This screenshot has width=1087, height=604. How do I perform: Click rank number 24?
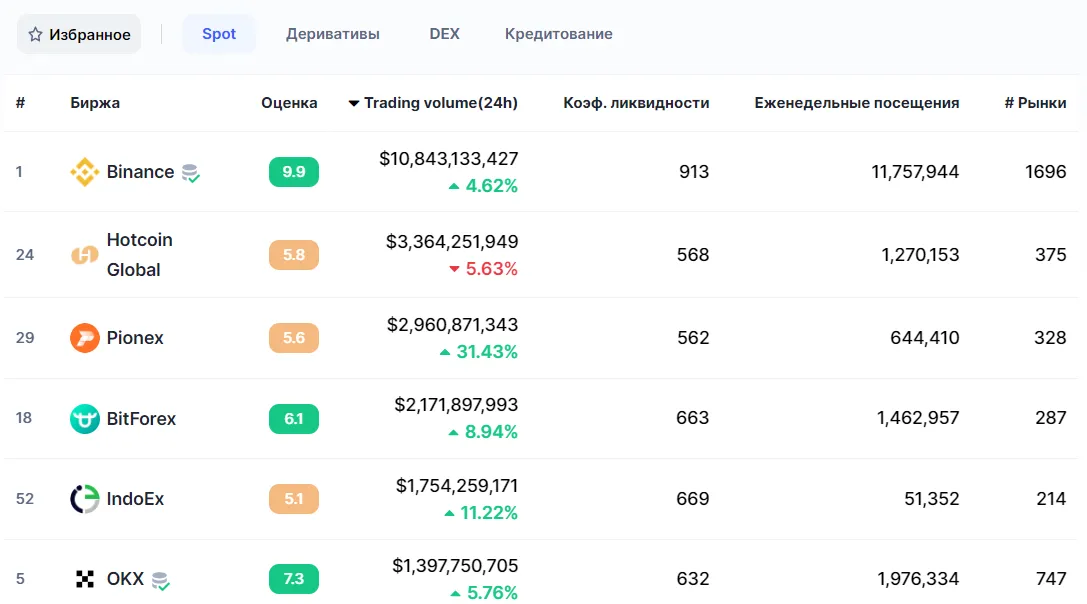point(25,254)
